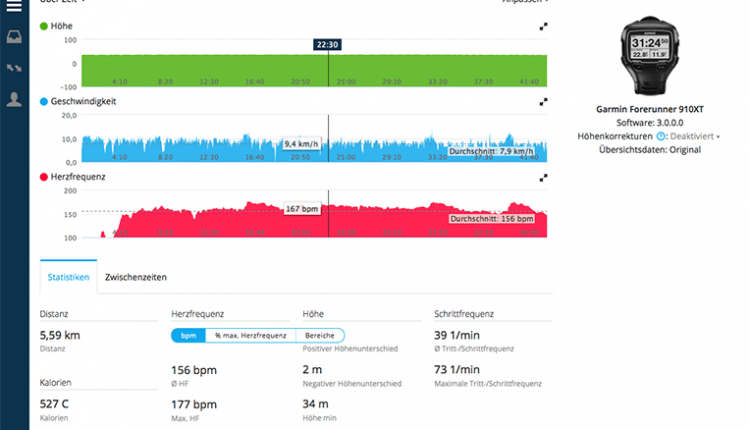Click the Kalorien section heading
This screenshot has height=430, width=750.
(x=55, y=383)
